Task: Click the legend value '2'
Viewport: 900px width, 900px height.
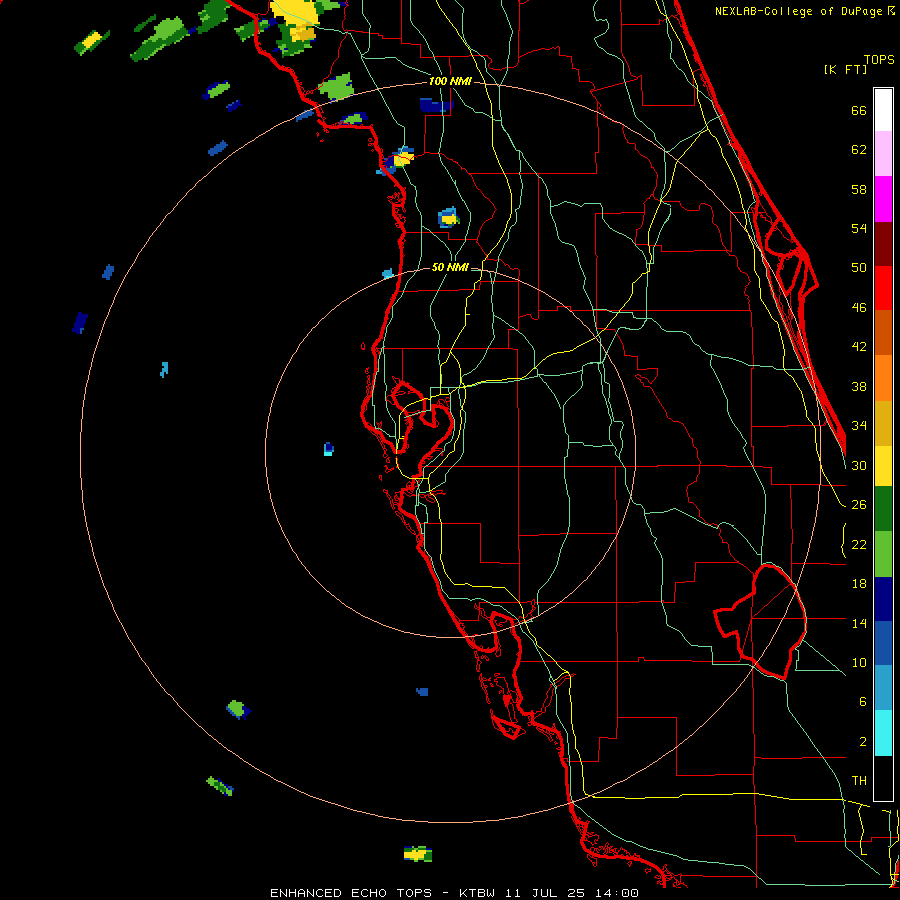Action: tap(863, 741)
